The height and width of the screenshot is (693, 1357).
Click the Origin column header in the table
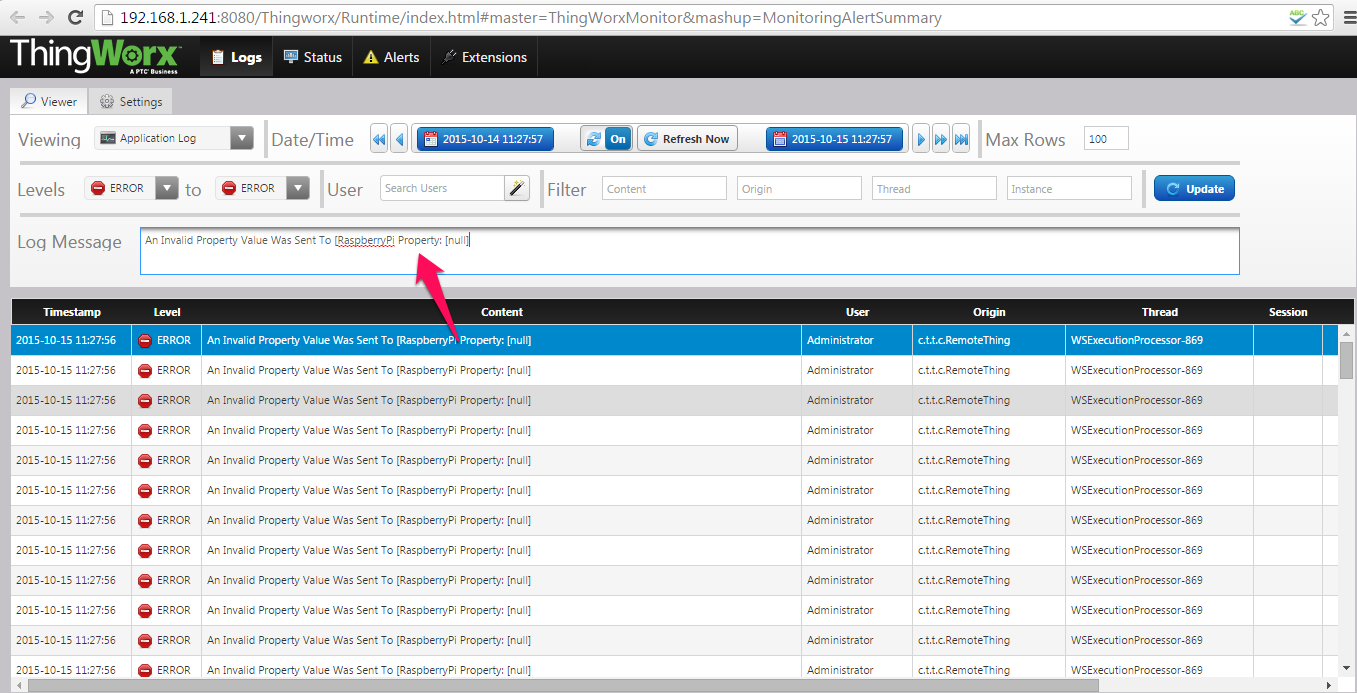989,312
